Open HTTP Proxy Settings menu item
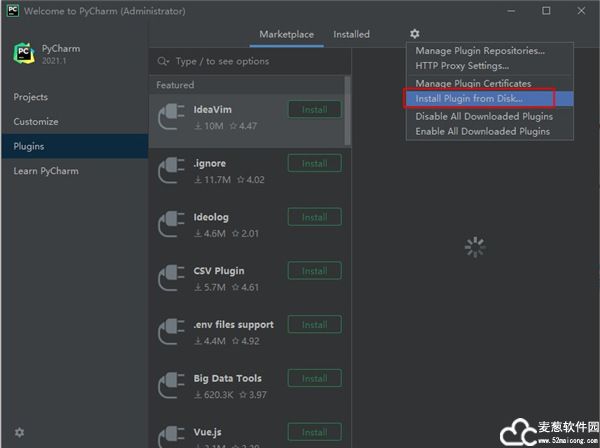This screenshot has width=600, height=448. (490, 66)
